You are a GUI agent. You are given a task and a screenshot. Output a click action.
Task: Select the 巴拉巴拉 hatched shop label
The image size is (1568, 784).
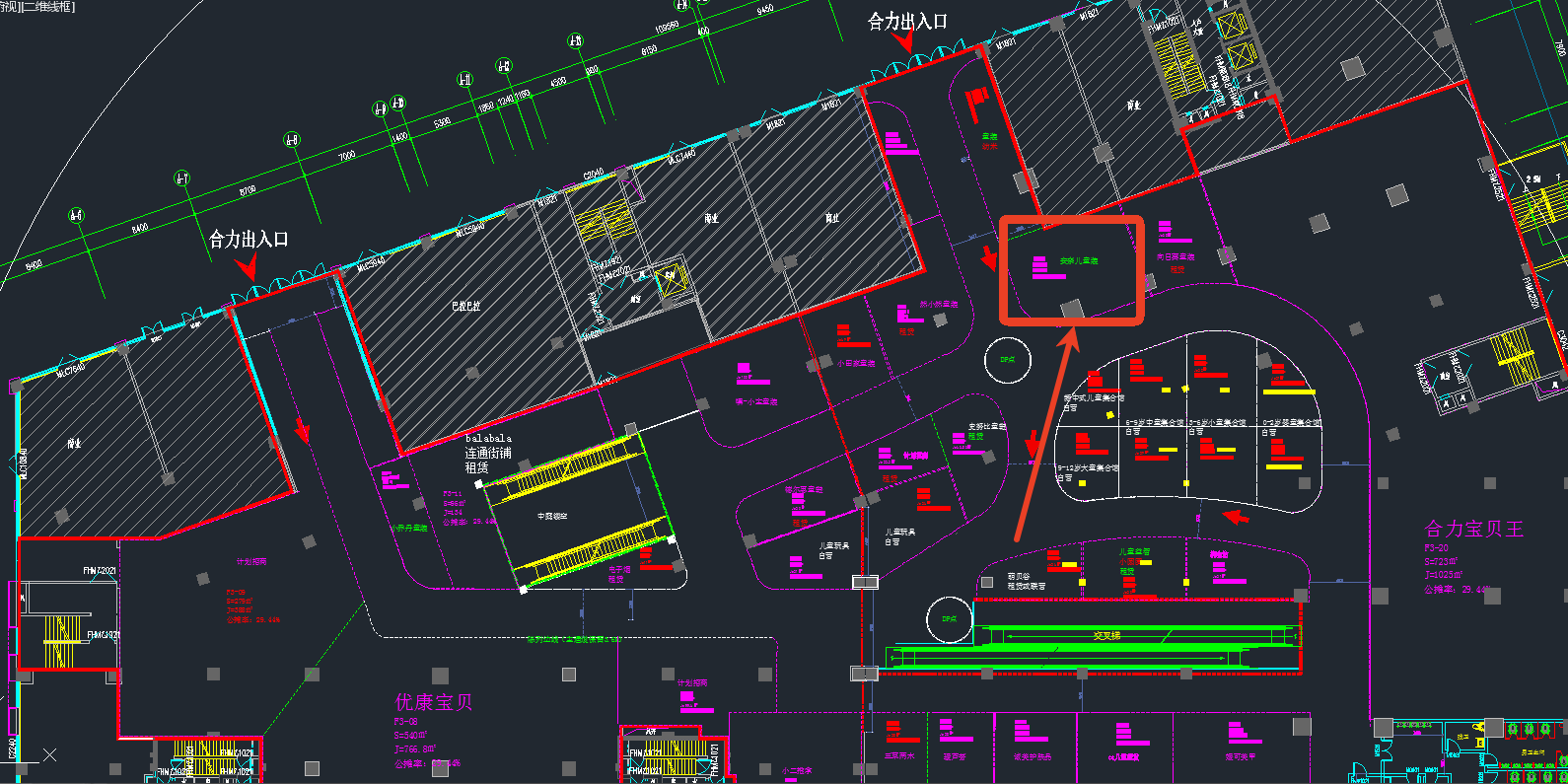click(465, 306)
